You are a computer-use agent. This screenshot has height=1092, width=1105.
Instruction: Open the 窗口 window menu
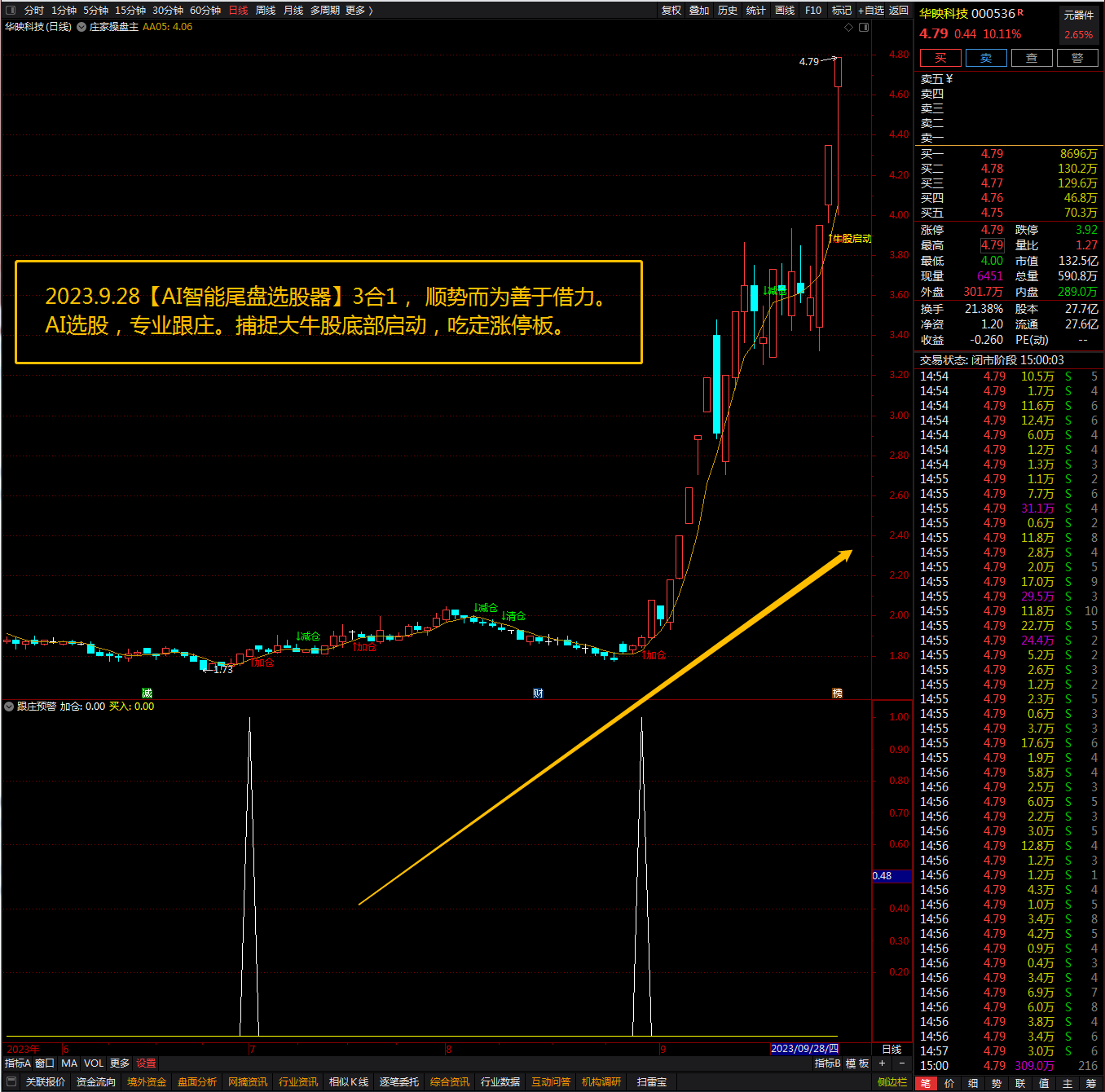coord(45,1063)
